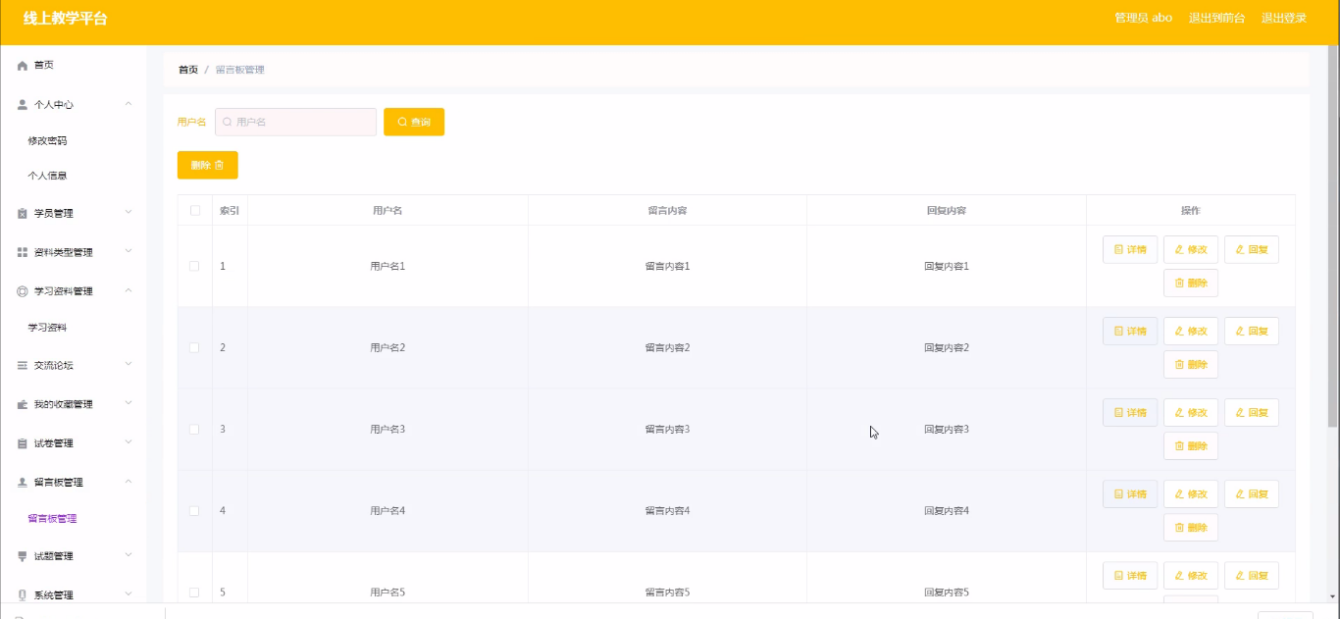
Task: Click the 我的收藏管理 sidebar icon
Action: (22, 405)
